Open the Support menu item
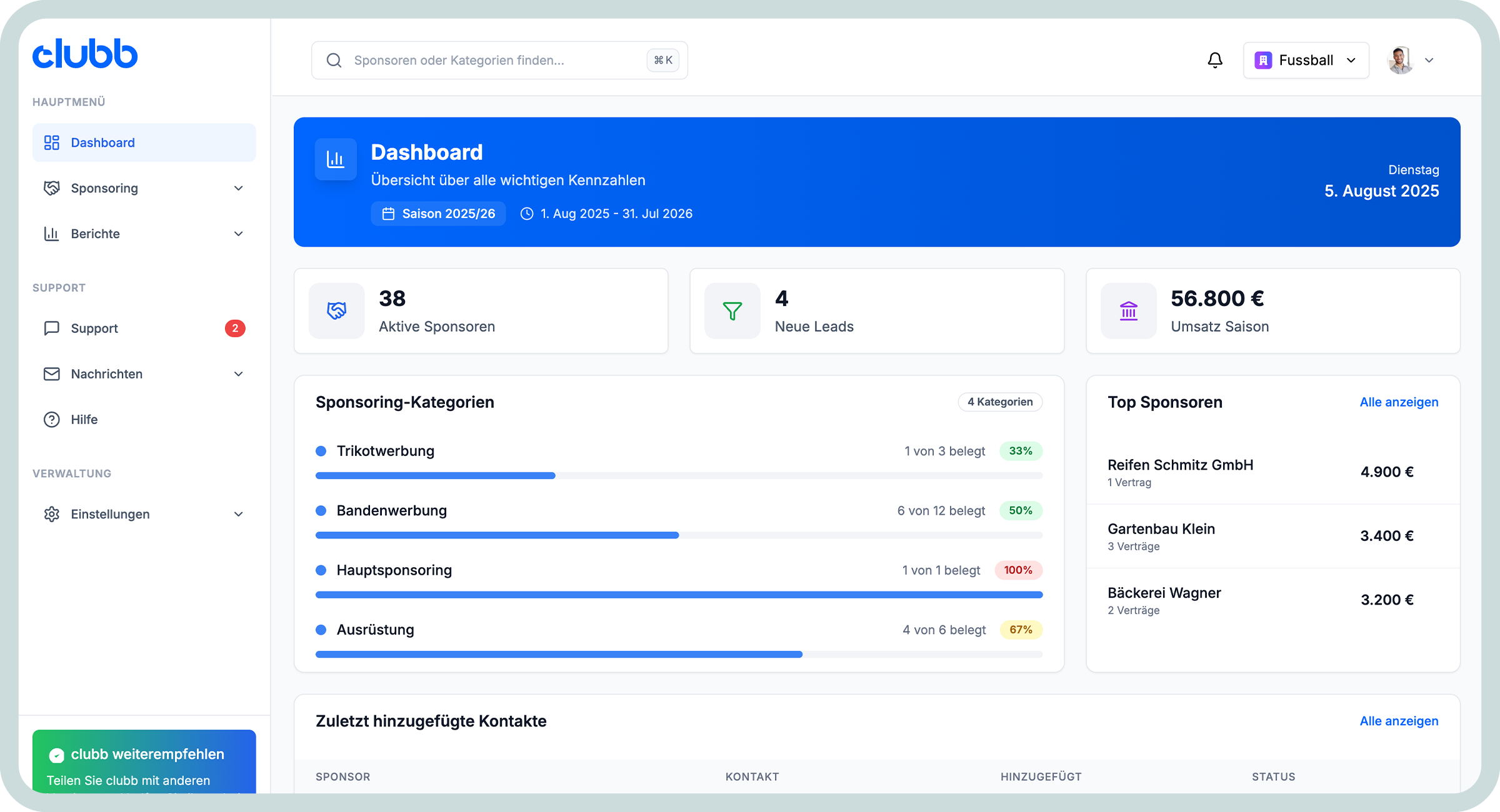1500x812 pixels. coord(94,328)
